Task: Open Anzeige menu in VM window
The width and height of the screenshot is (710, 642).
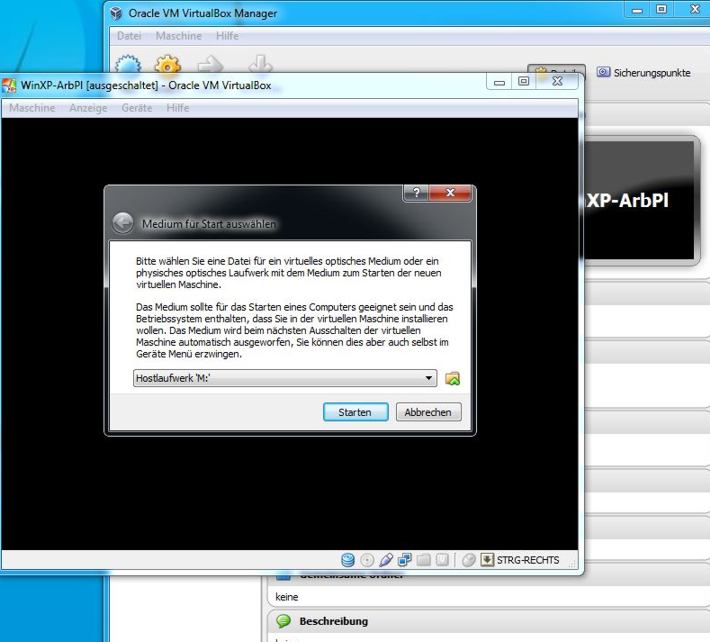Action: [x=88, y=108]
